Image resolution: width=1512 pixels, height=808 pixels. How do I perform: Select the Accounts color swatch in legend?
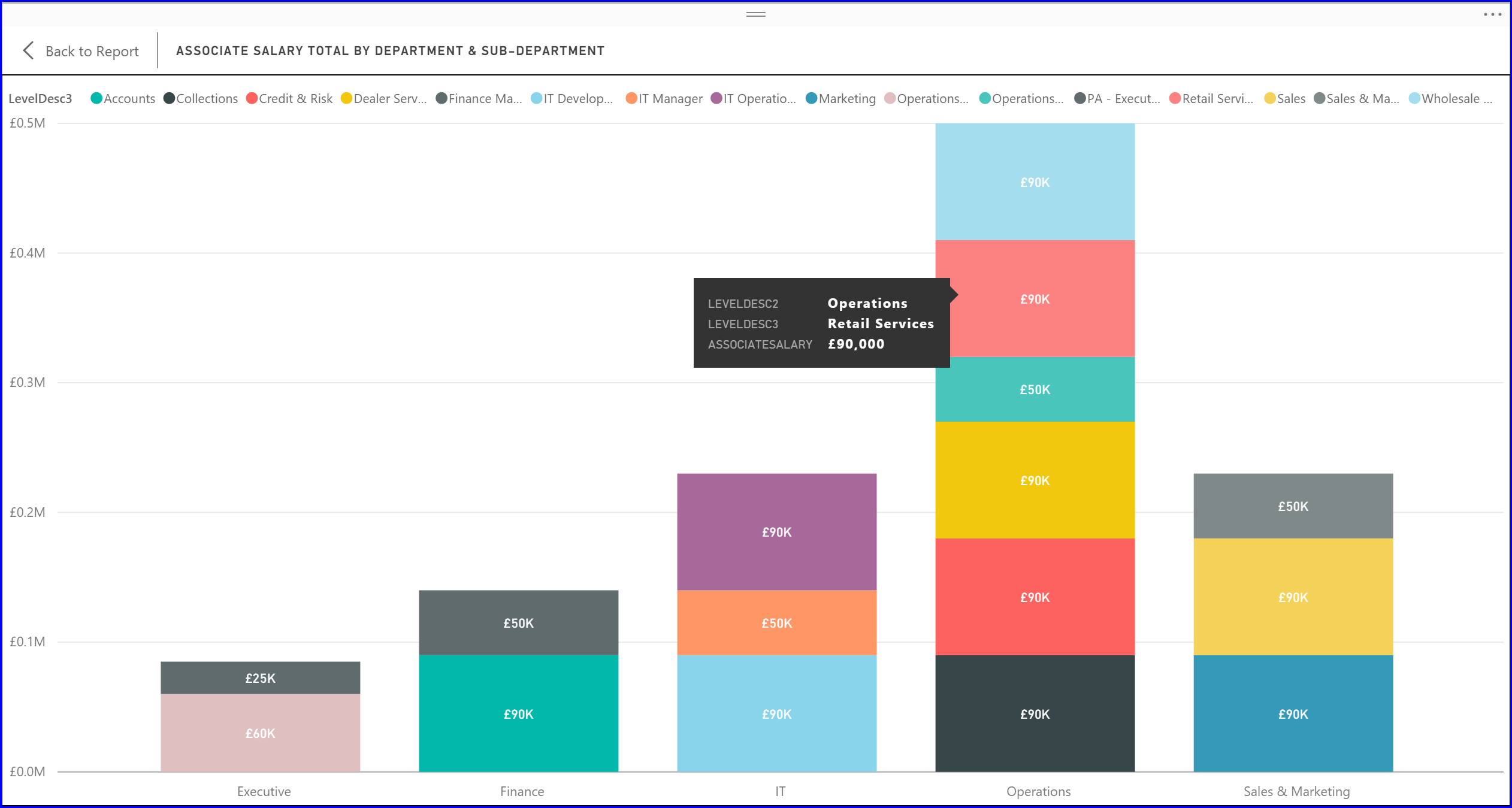click(x=96, y=98)
